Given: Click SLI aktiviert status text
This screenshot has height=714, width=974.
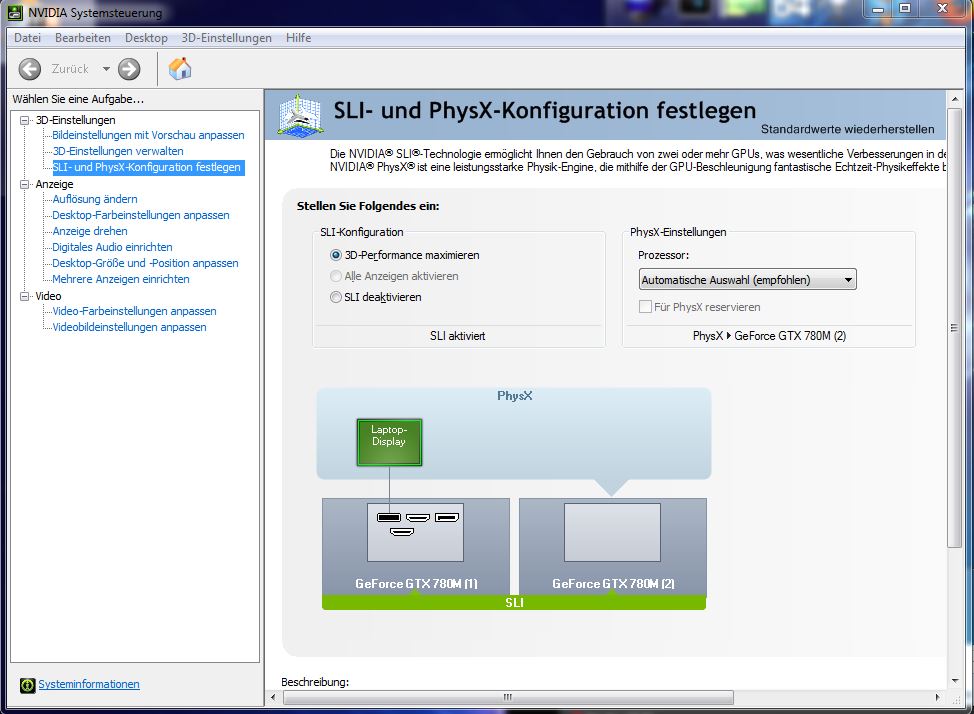Looking at the screenshot, I should 458,336.
